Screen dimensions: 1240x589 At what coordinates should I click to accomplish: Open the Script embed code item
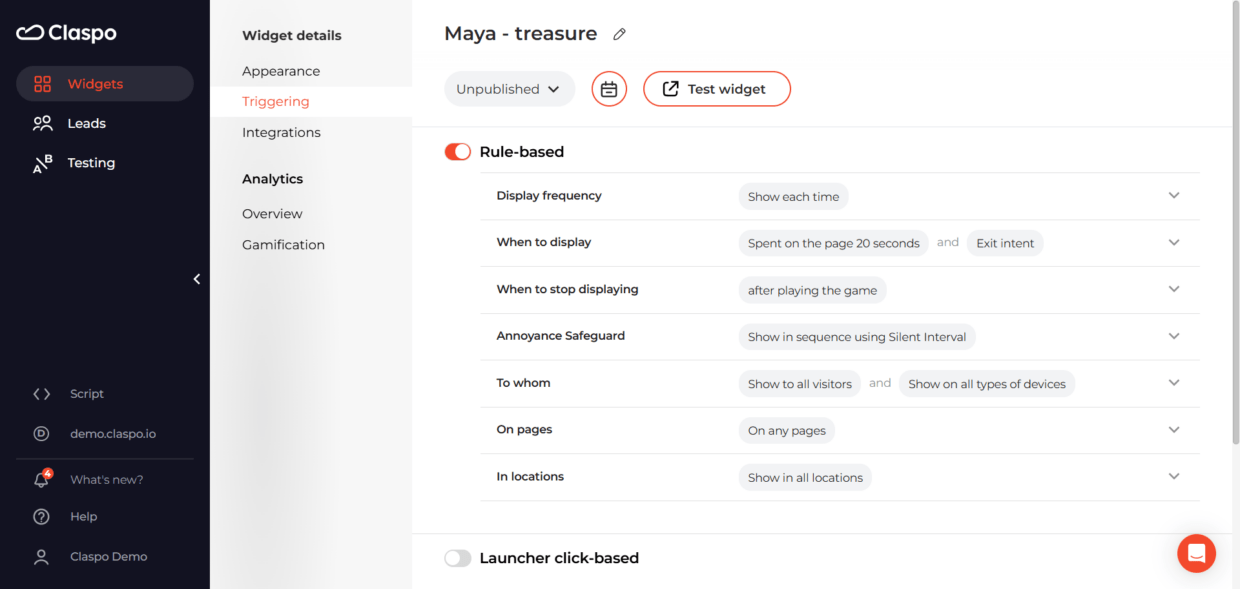pyautogui.click(x=86, y=394)
